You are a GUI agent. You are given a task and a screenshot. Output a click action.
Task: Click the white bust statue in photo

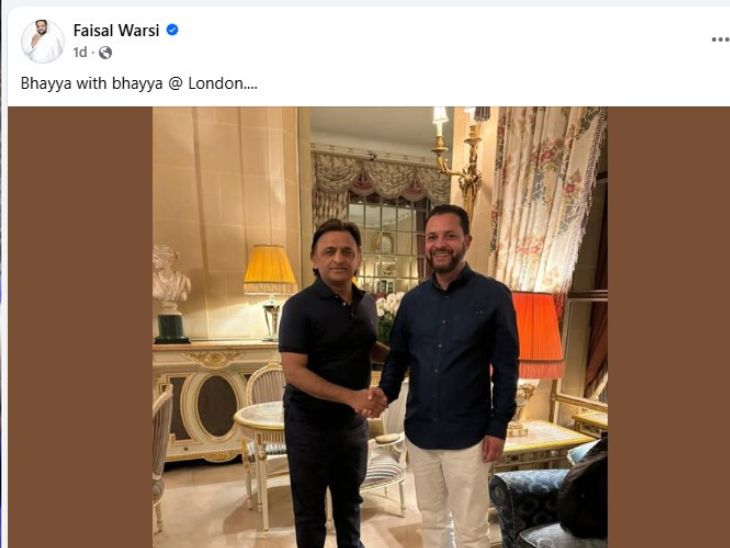(171, 279)
